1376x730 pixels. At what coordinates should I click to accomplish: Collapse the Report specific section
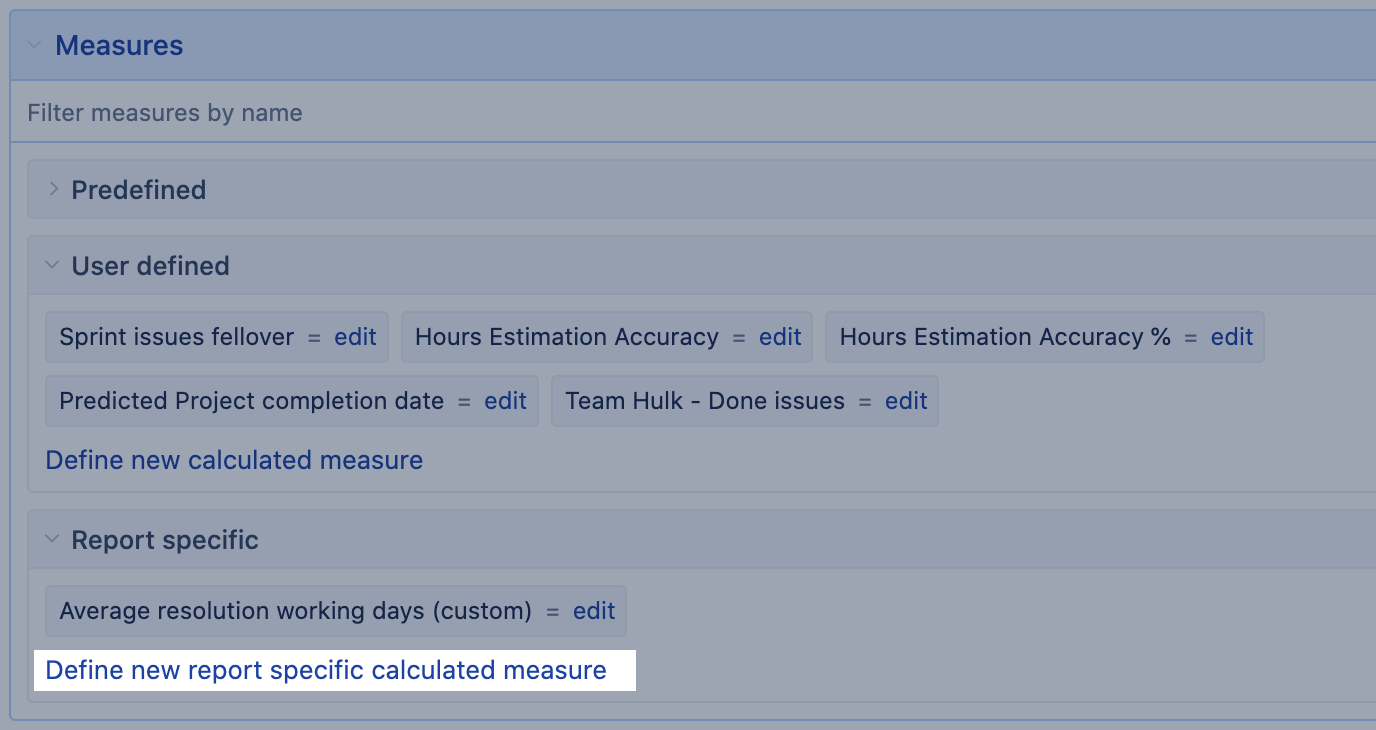point(54,540)
